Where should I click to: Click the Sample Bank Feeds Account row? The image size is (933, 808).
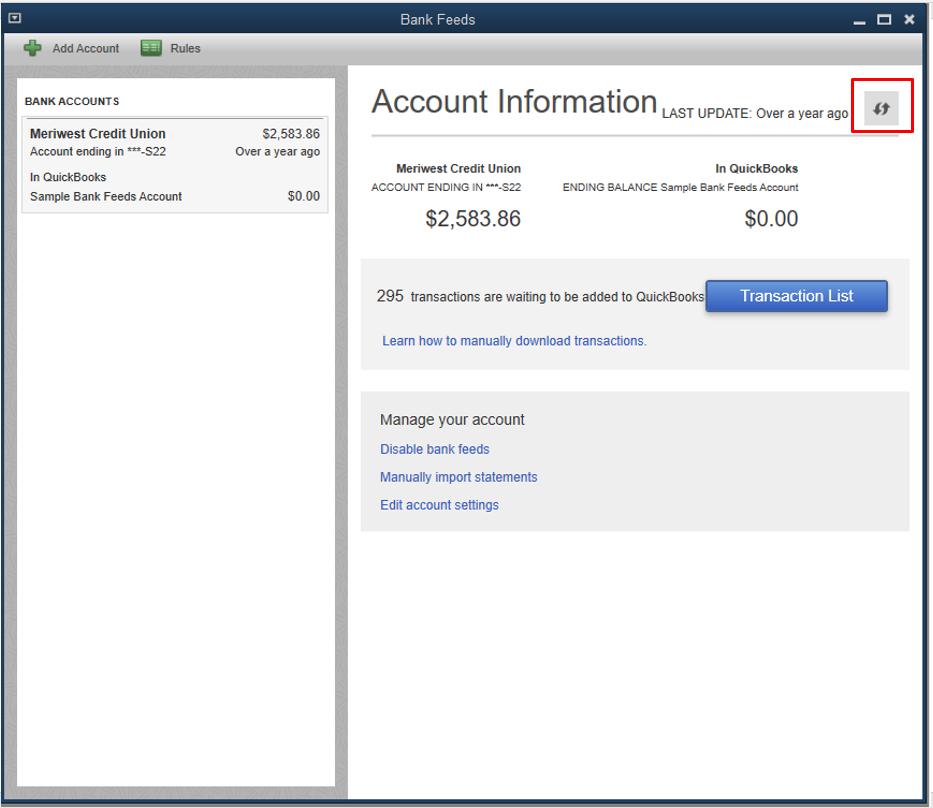click(175, 196)
